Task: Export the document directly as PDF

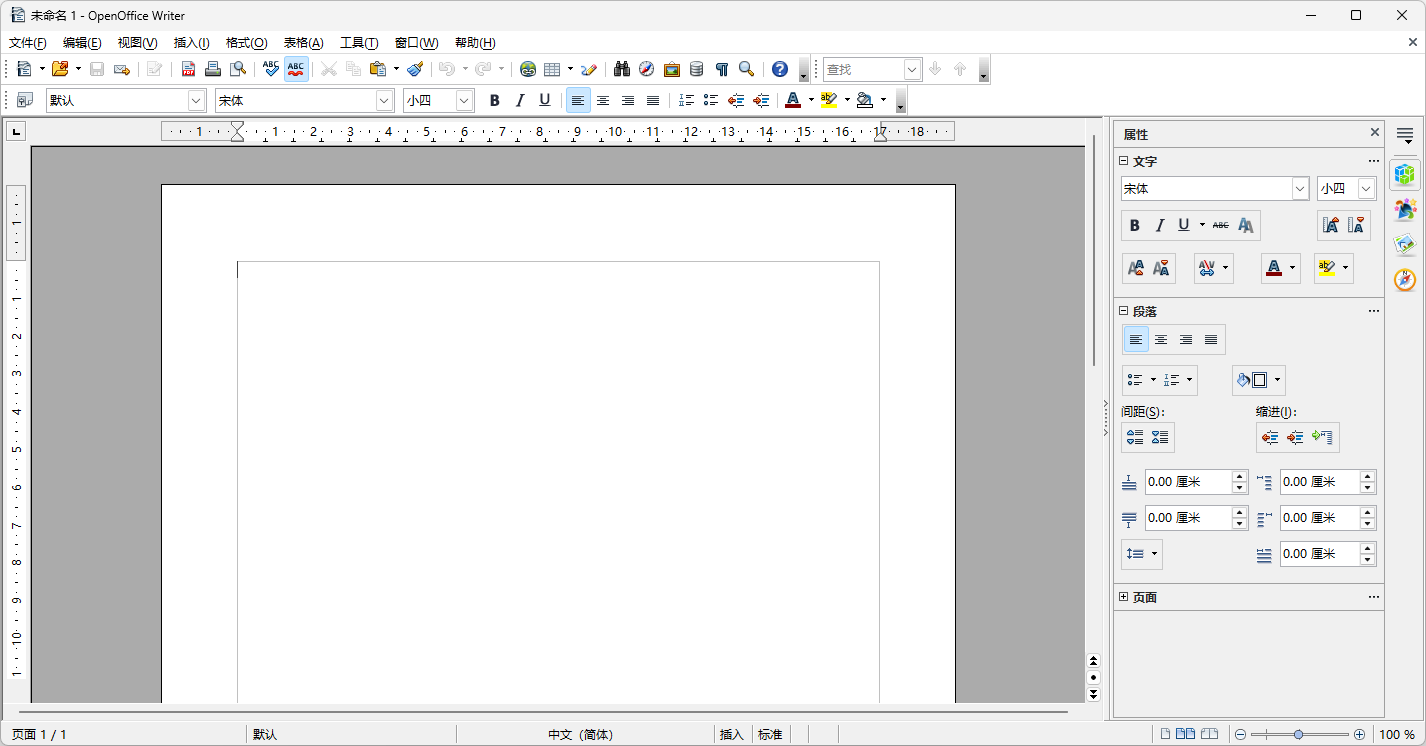Action: coord(188,69)
